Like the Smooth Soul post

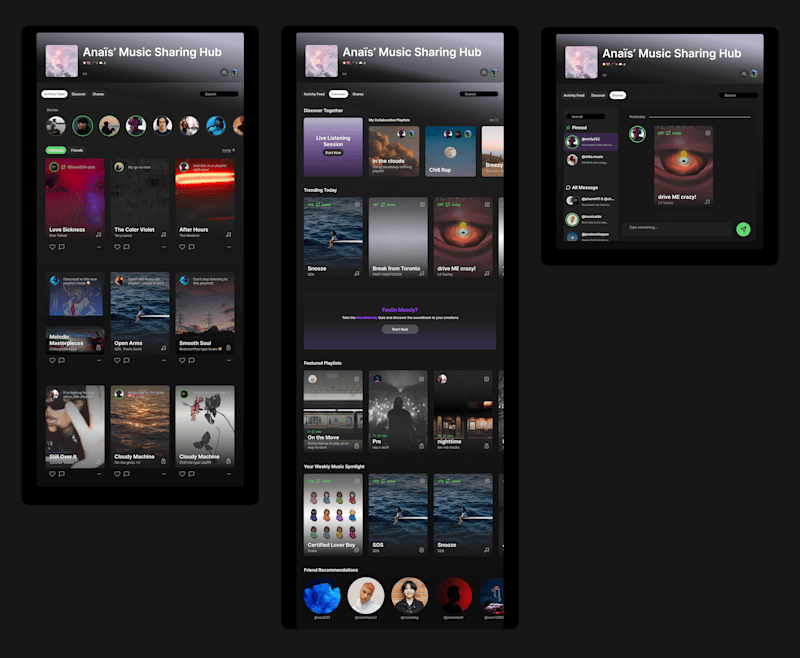pyautogui.click(x=182, y=360)
